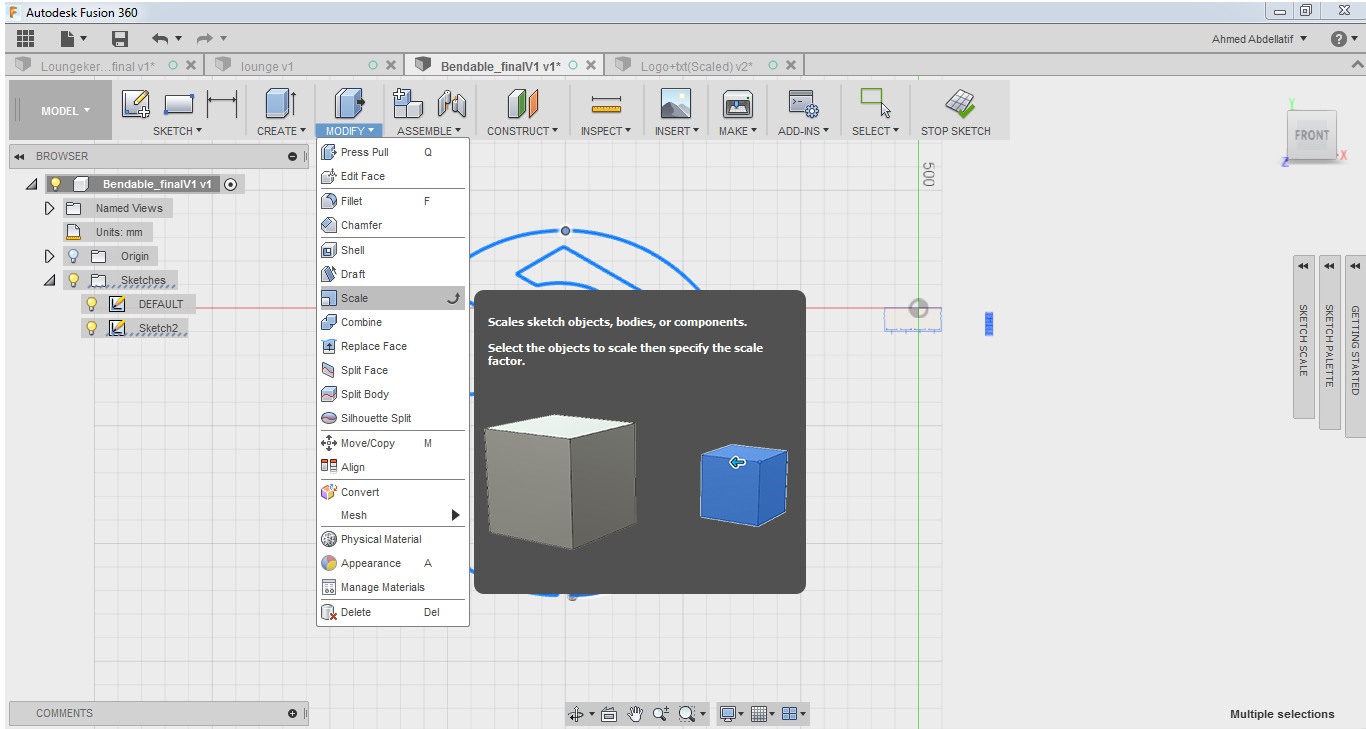Viewport: 1366px width, 729px height.
Task: Expand the COMMENTS panel plus button
Action: [x=292, y=714]
